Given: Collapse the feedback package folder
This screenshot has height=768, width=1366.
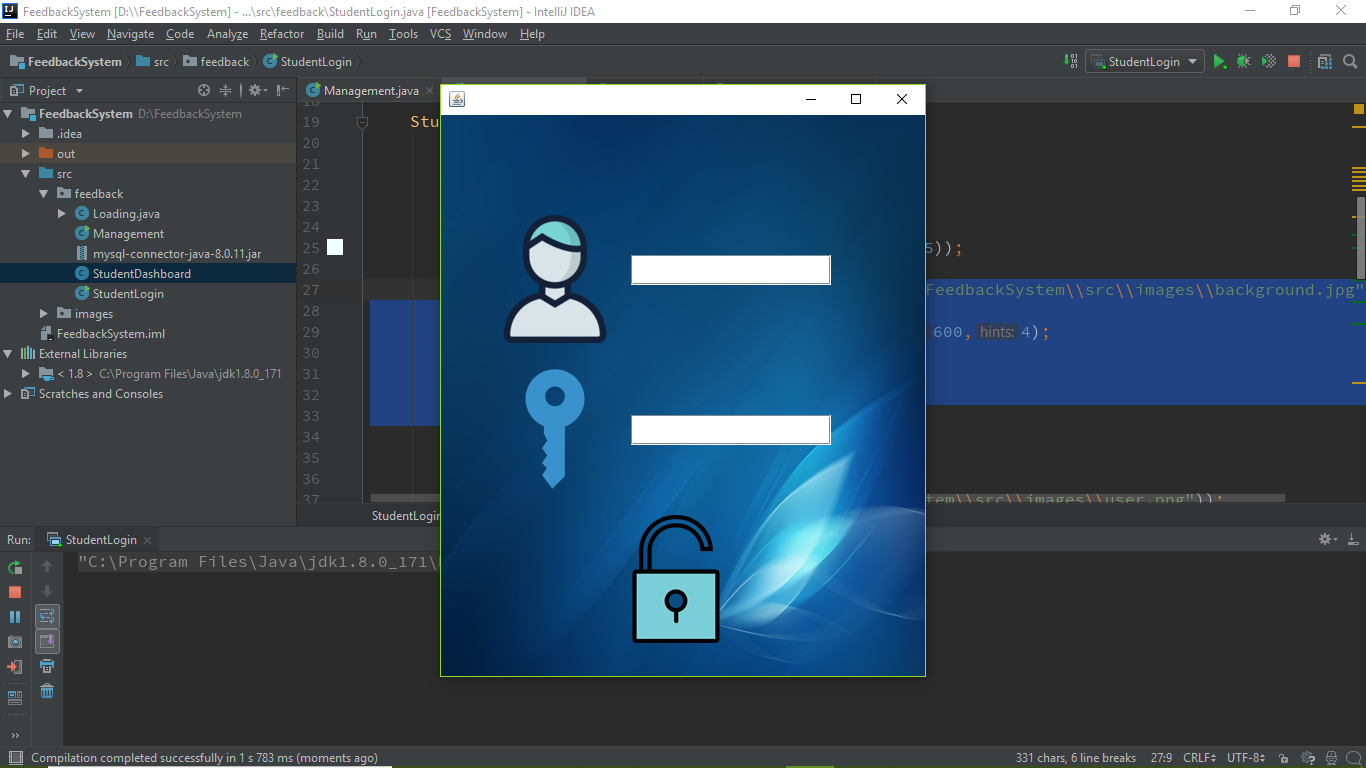Looking at the screenshot, I should (x=44, y=194).
